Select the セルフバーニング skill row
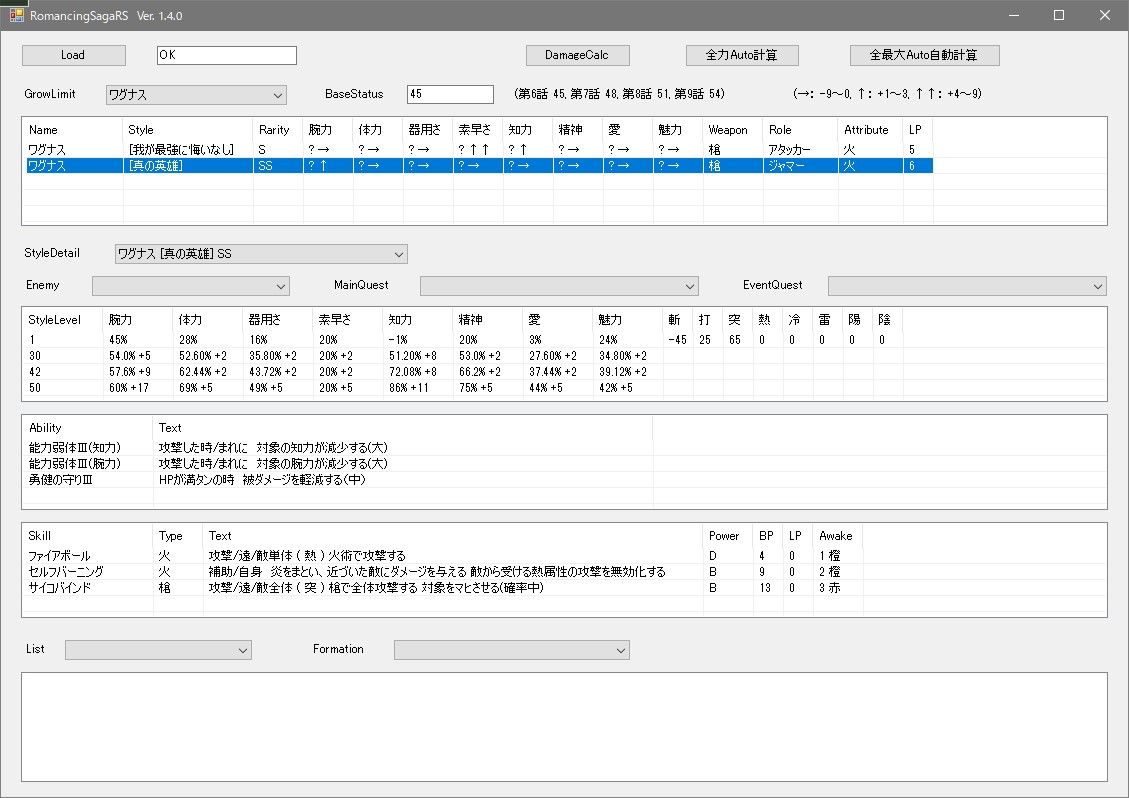The width and height of the screenshot is (1129, 798). tap(444, 572)
